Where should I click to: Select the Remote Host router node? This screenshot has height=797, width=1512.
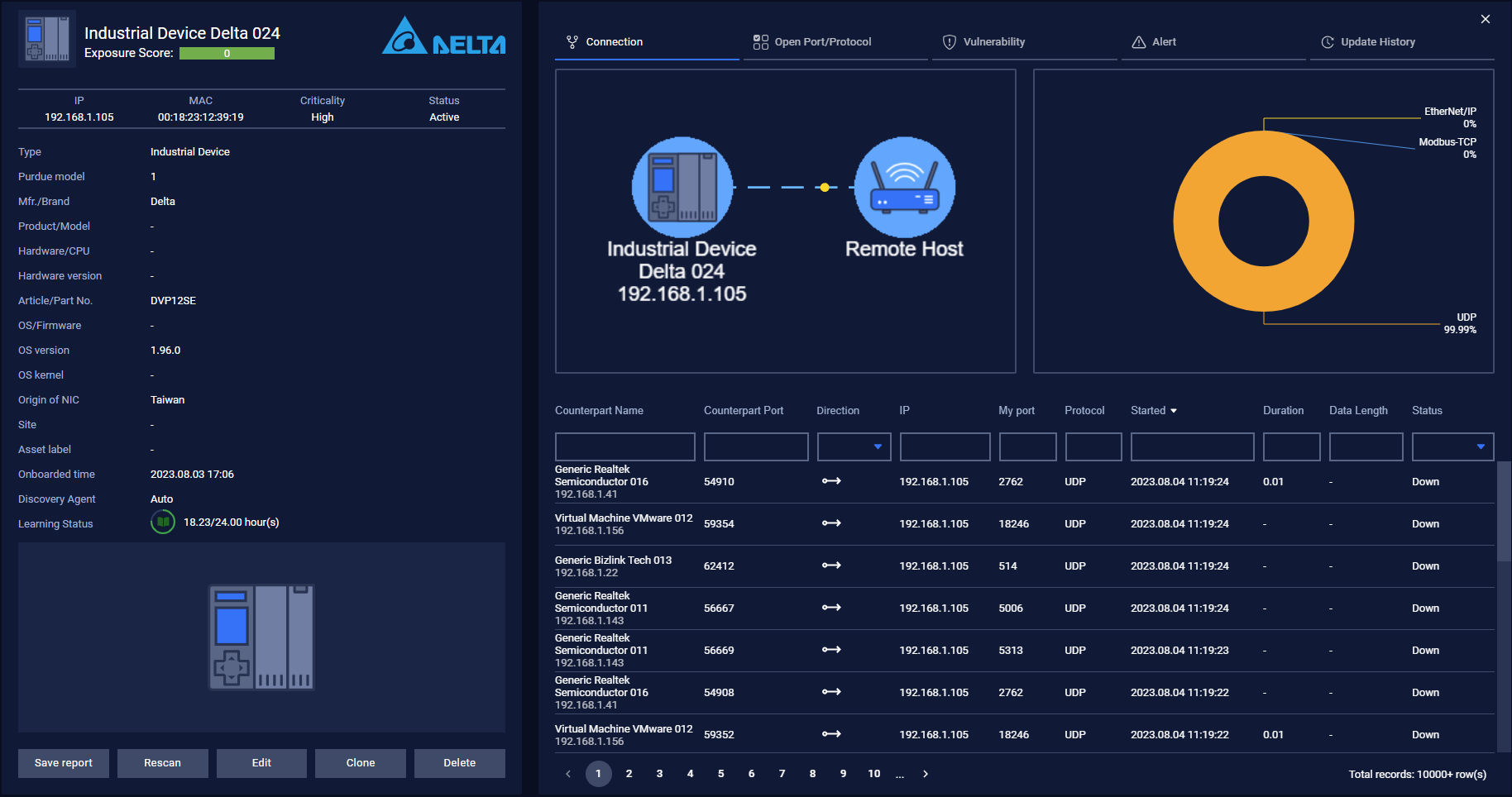point(905,187)
